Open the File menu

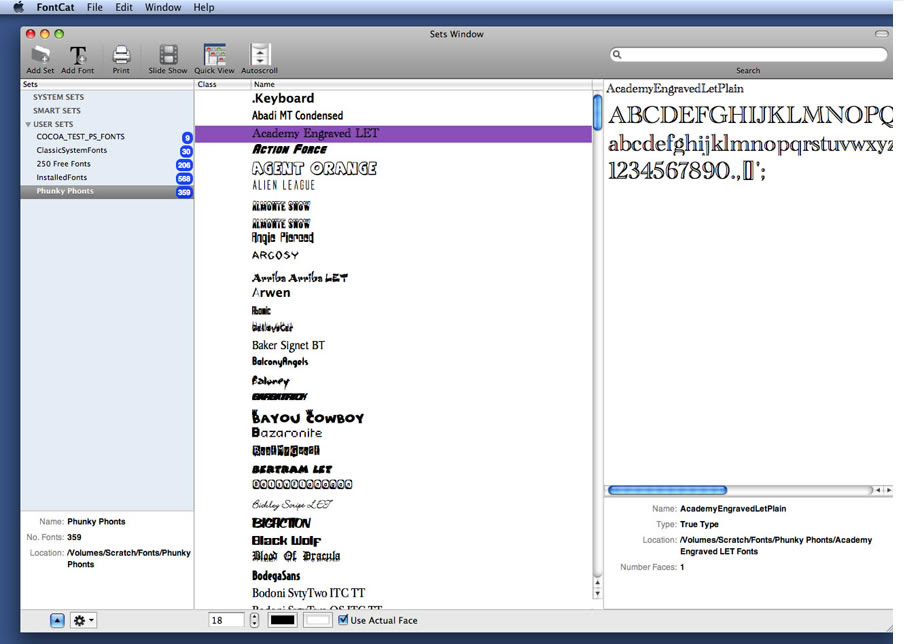click(x=95, y=7)
